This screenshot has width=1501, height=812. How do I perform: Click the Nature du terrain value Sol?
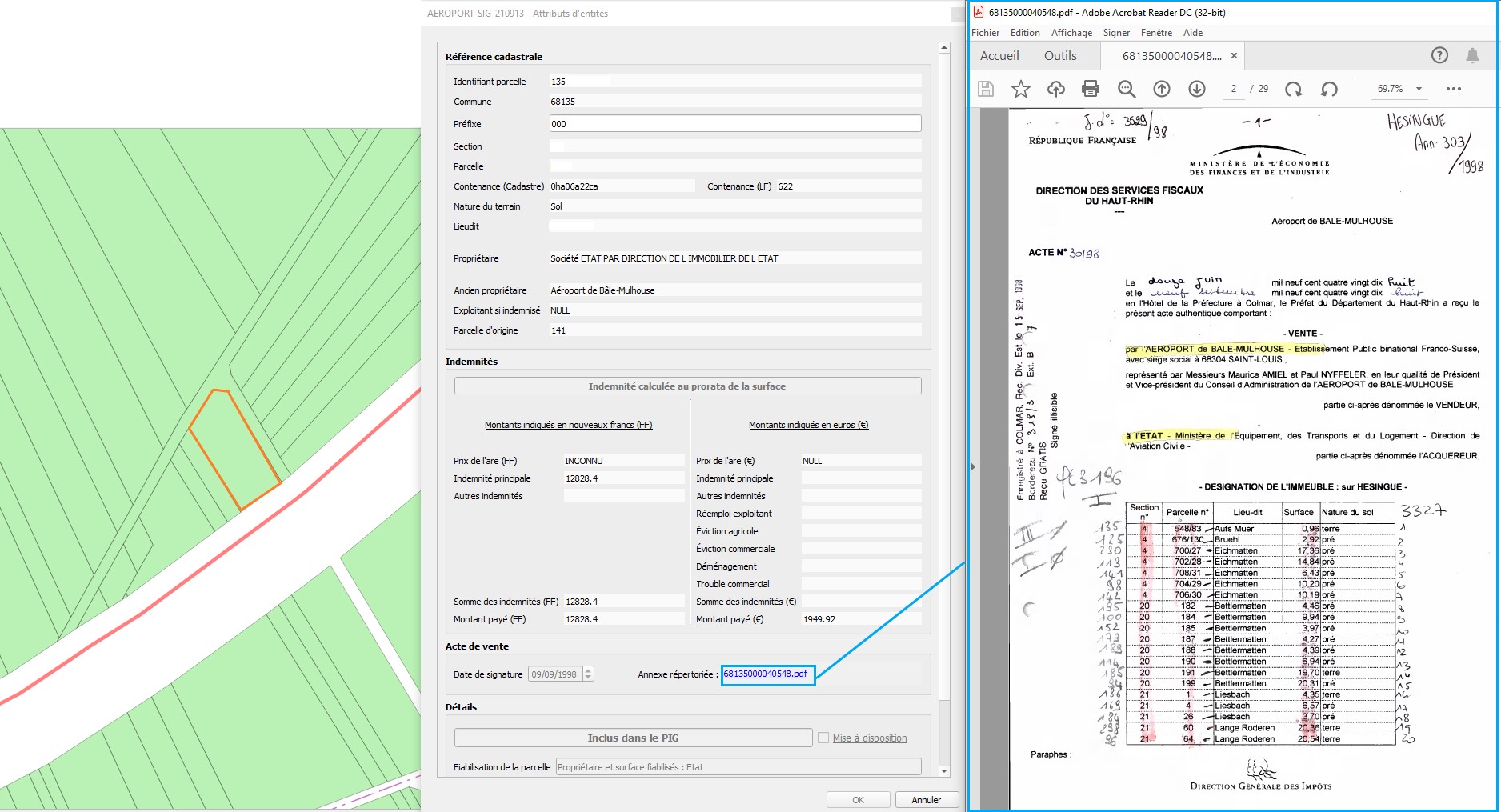tap(734, 206)
